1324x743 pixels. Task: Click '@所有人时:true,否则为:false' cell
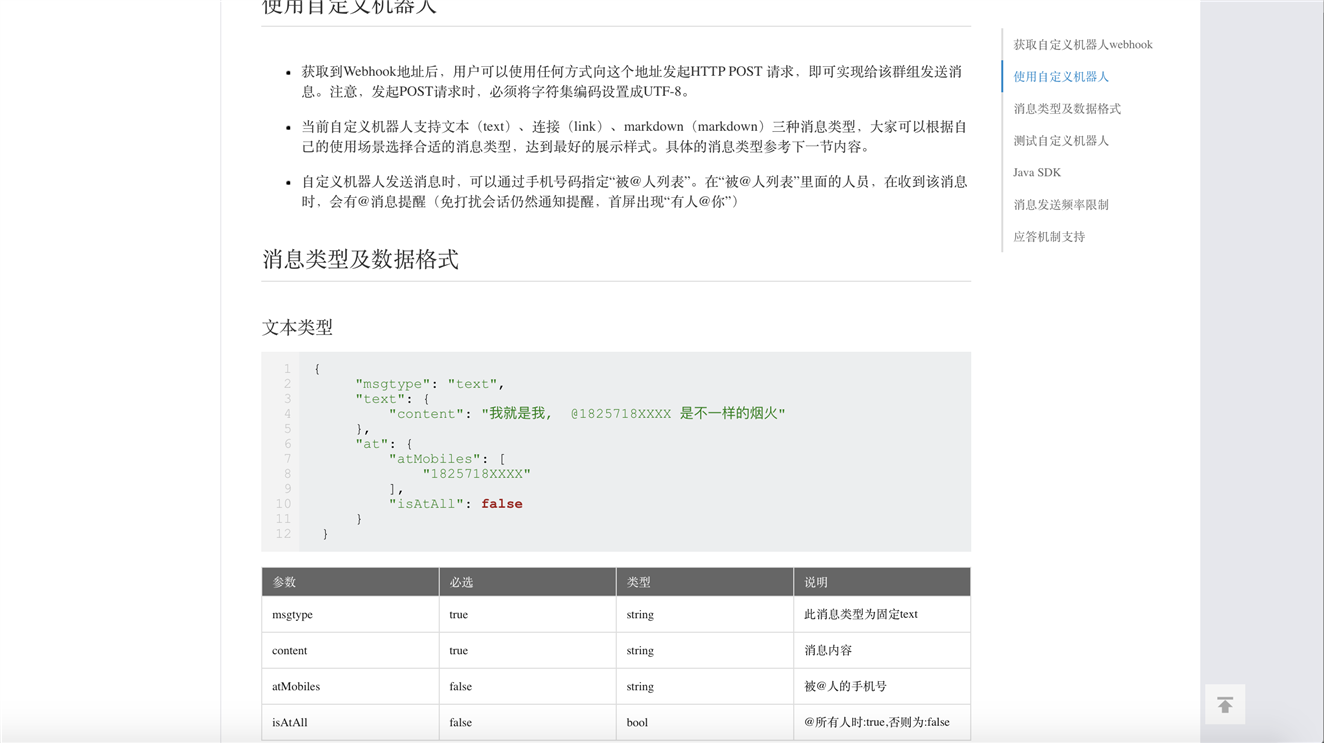point(882,723)
